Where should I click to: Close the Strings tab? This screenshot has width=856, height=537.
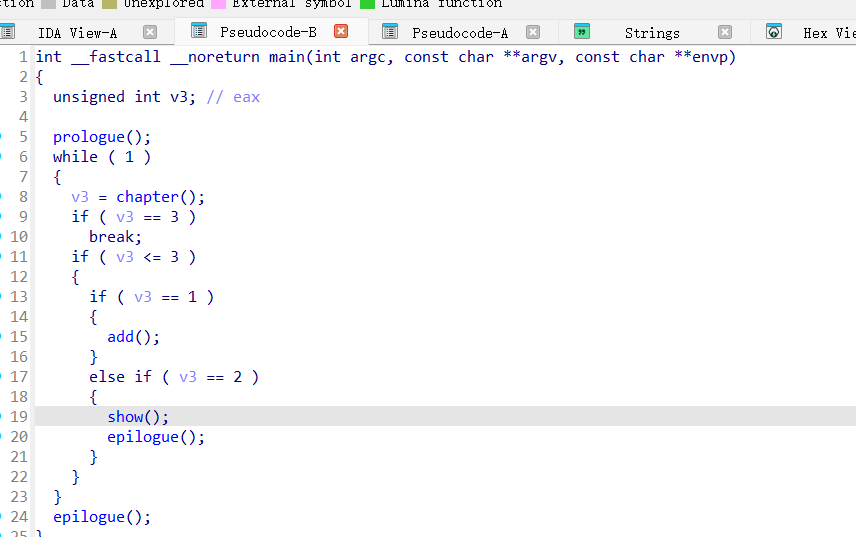pos(725,32)
